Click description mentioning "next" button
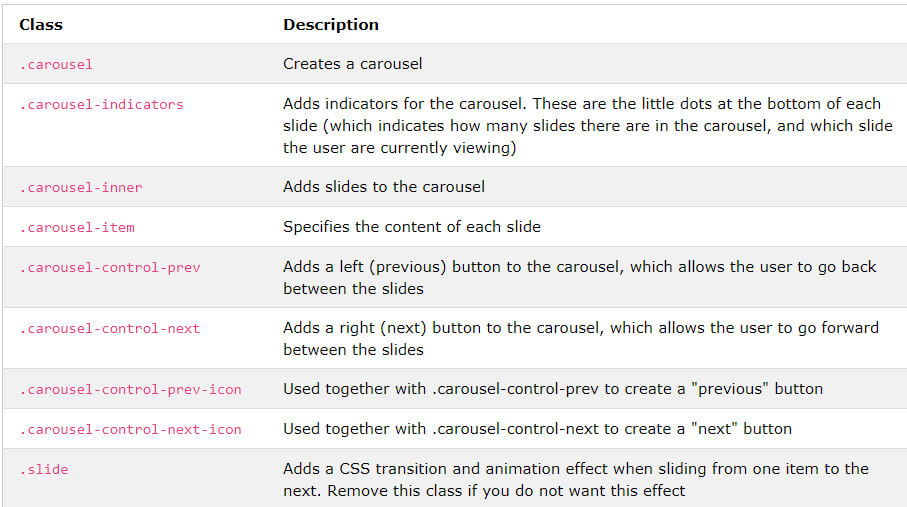907x507 pixels. pyautogui.click(x=537, y=428)
